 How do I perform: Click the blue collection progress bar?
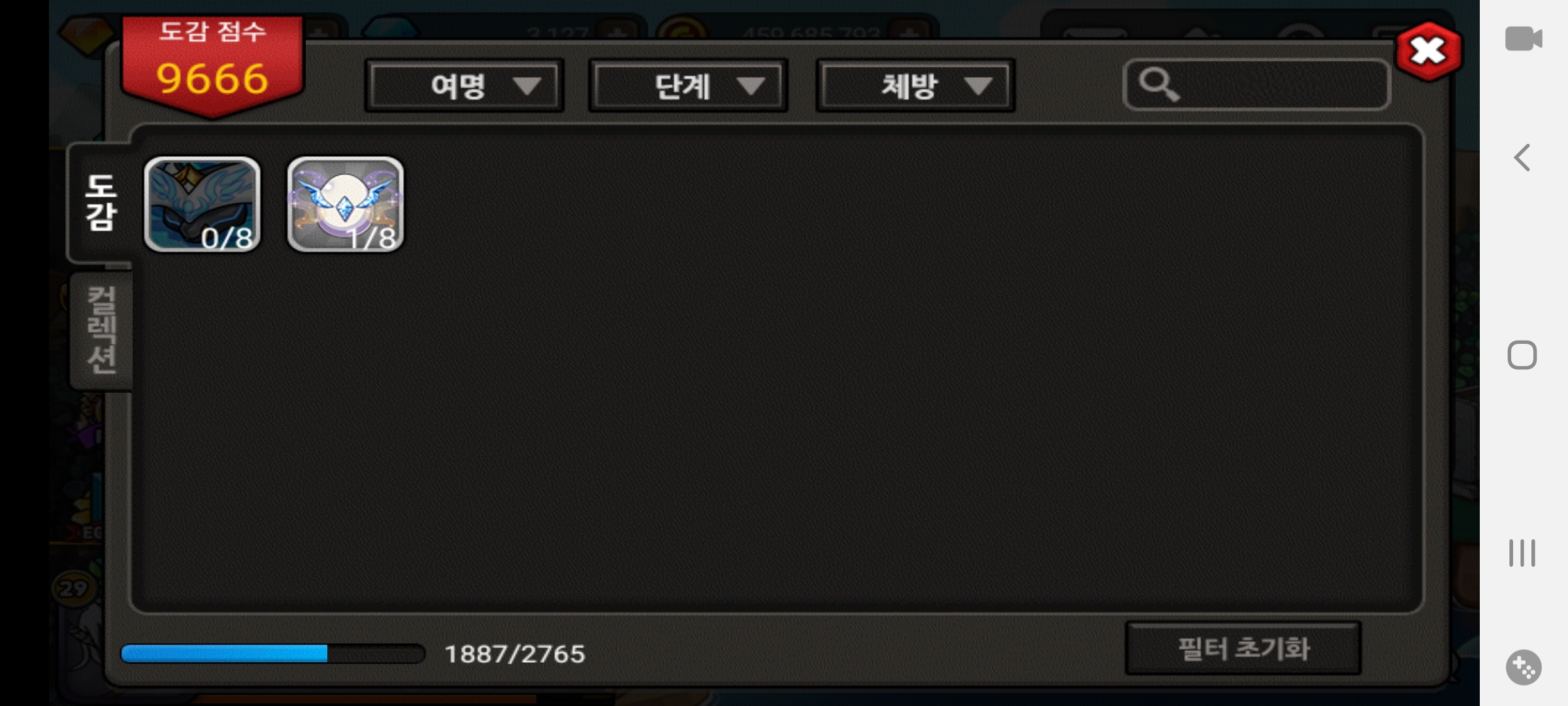coord(273,654)
